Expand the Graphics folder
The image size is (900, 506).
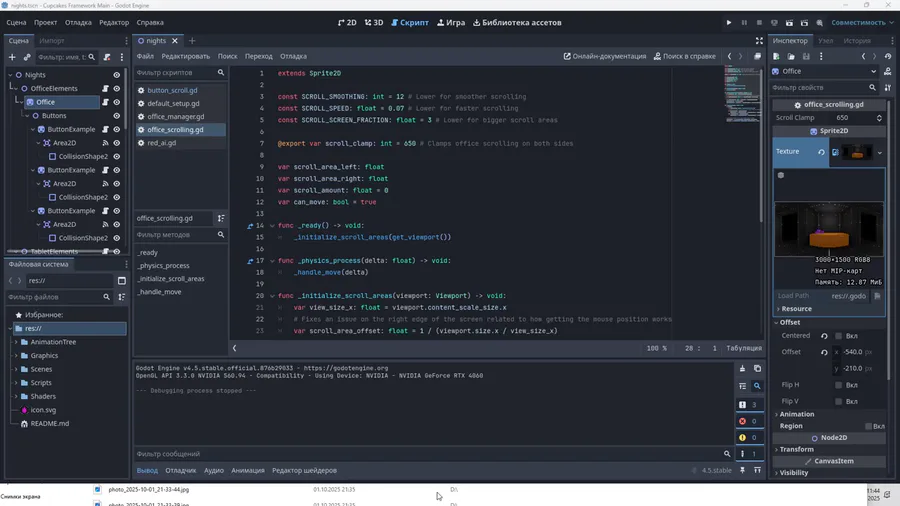click(16, 356)
